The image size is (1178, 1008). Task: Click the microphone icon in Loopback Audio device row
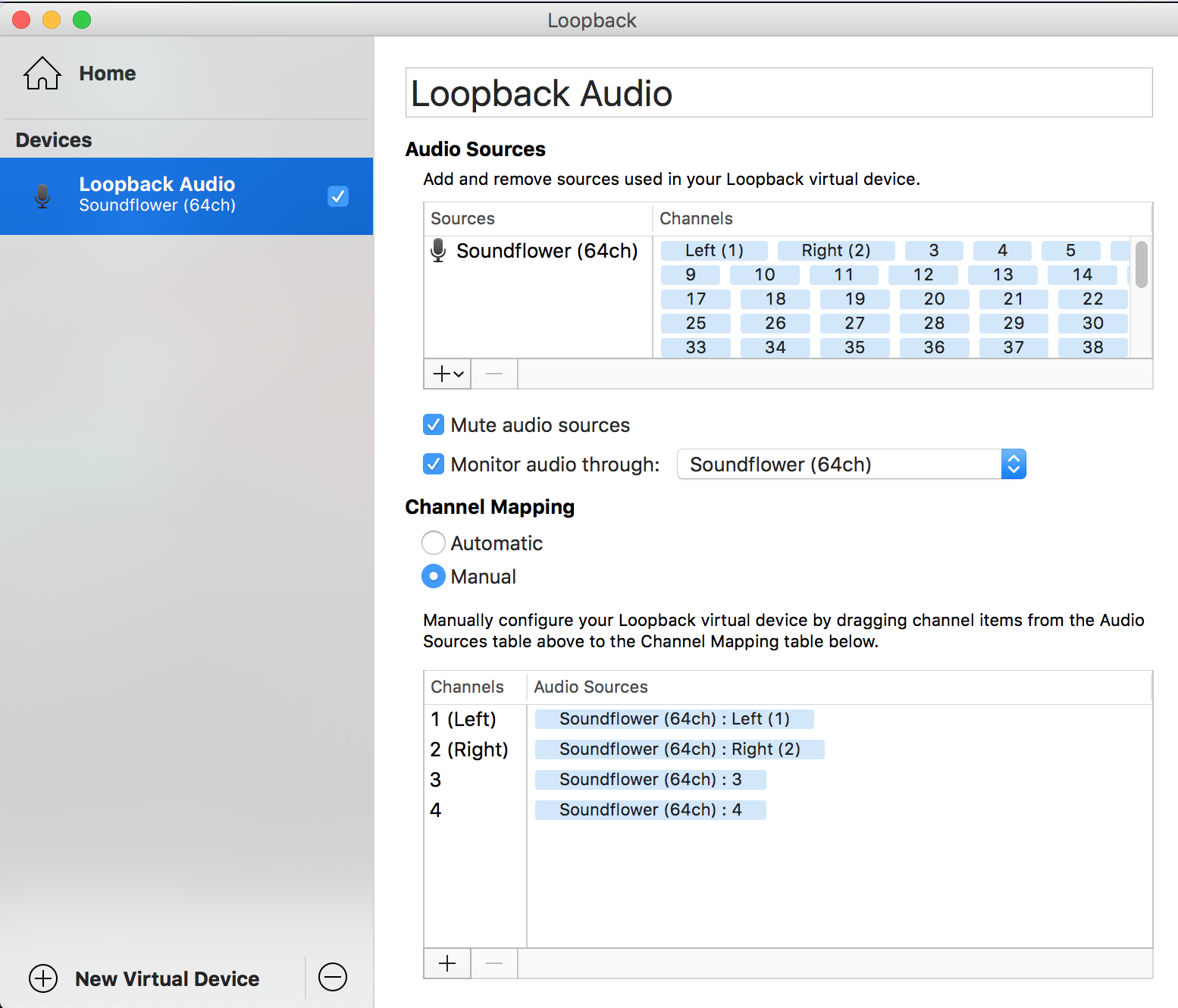[x=43, y=196]
